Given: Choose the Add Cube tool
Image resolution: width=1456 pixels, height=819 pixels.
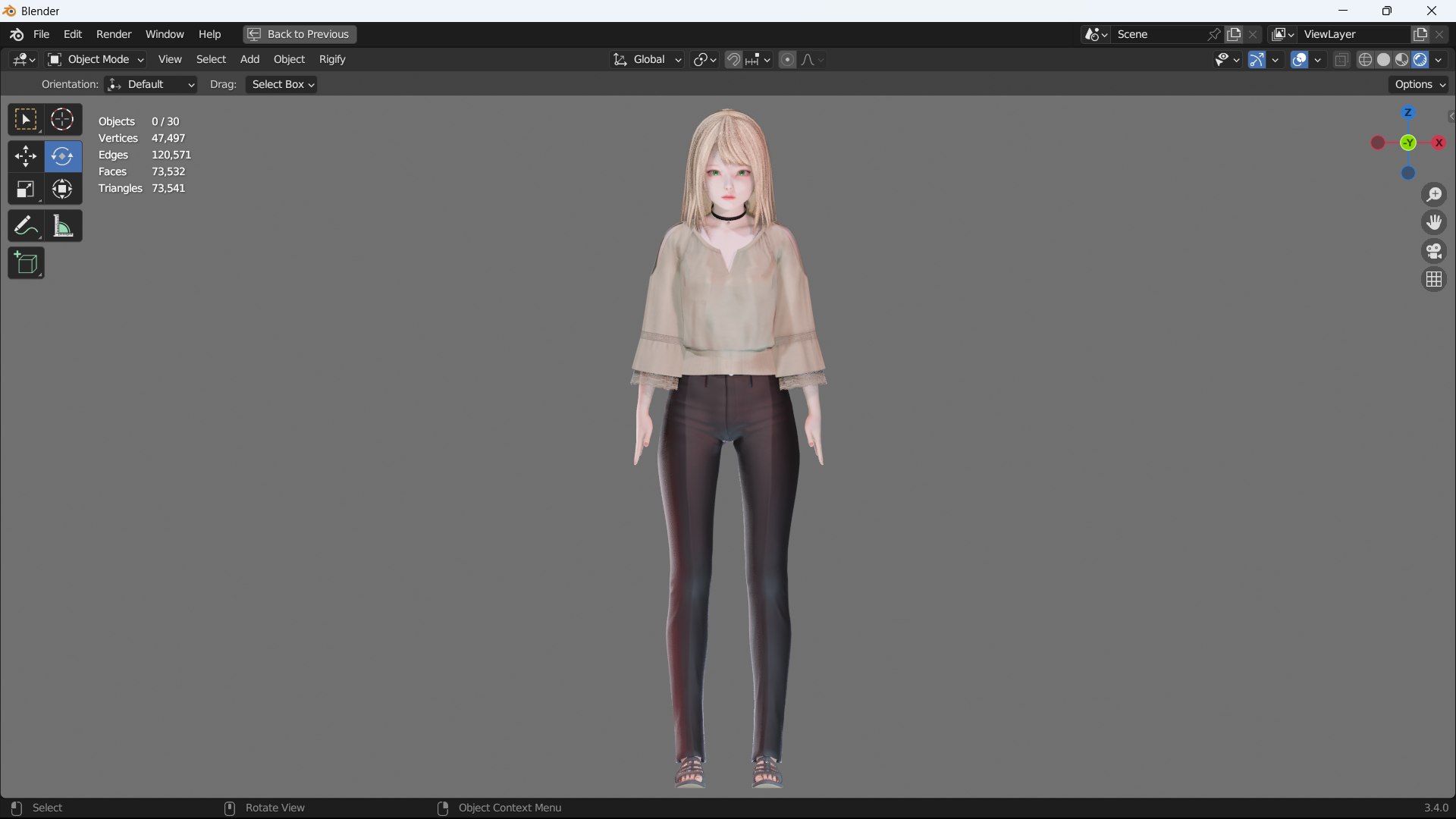Looking at the screenshot, I should (x=26, y=263).
